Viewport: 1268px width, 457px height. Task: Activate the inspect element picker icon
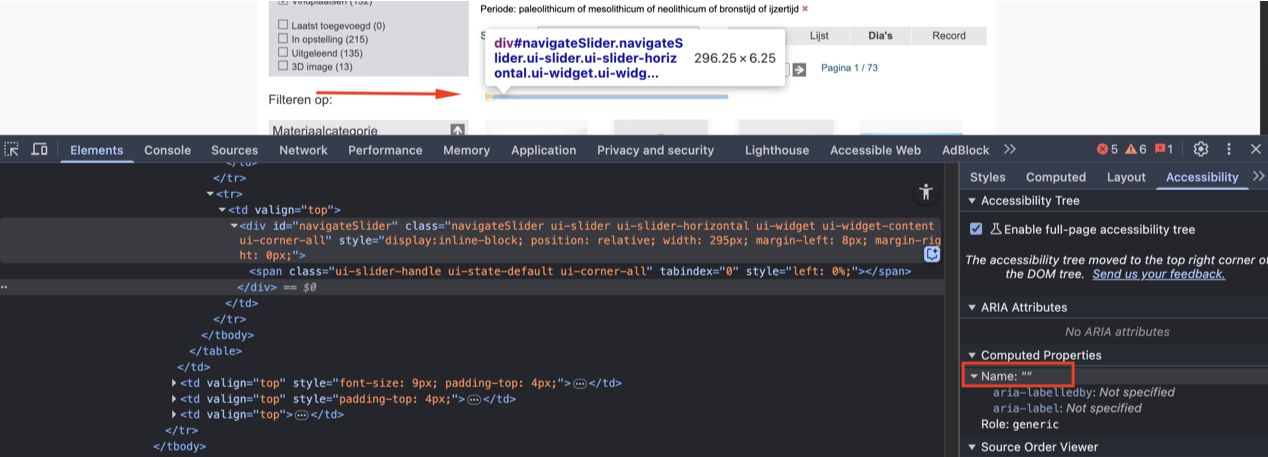click(12, 149)
